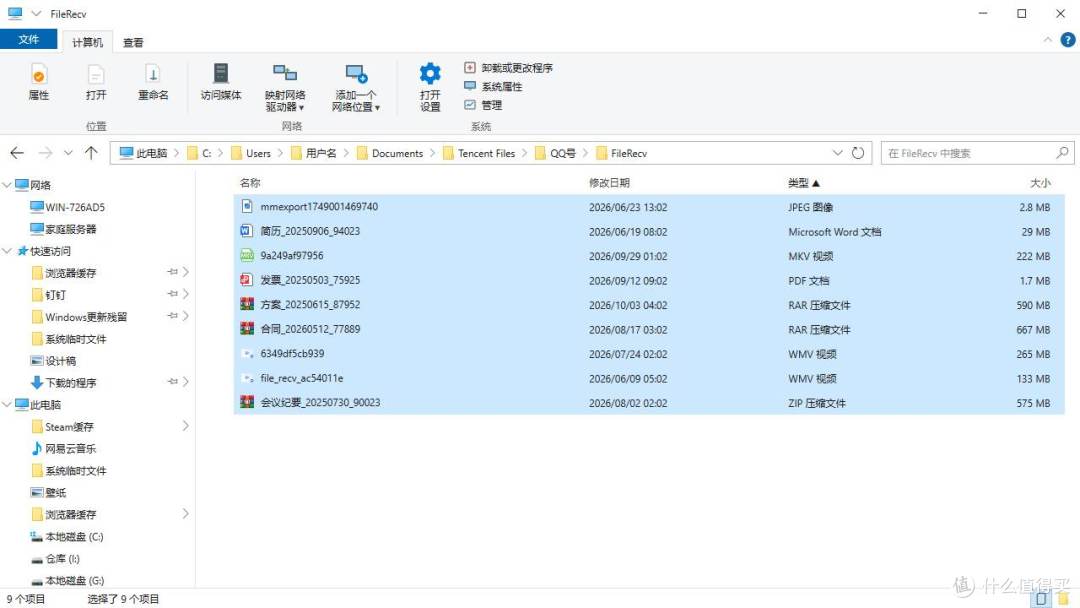Sort by the 修改日期 column header
Image resolution: width=1080 pixels, height=608 pixels.
pos(609,182)
